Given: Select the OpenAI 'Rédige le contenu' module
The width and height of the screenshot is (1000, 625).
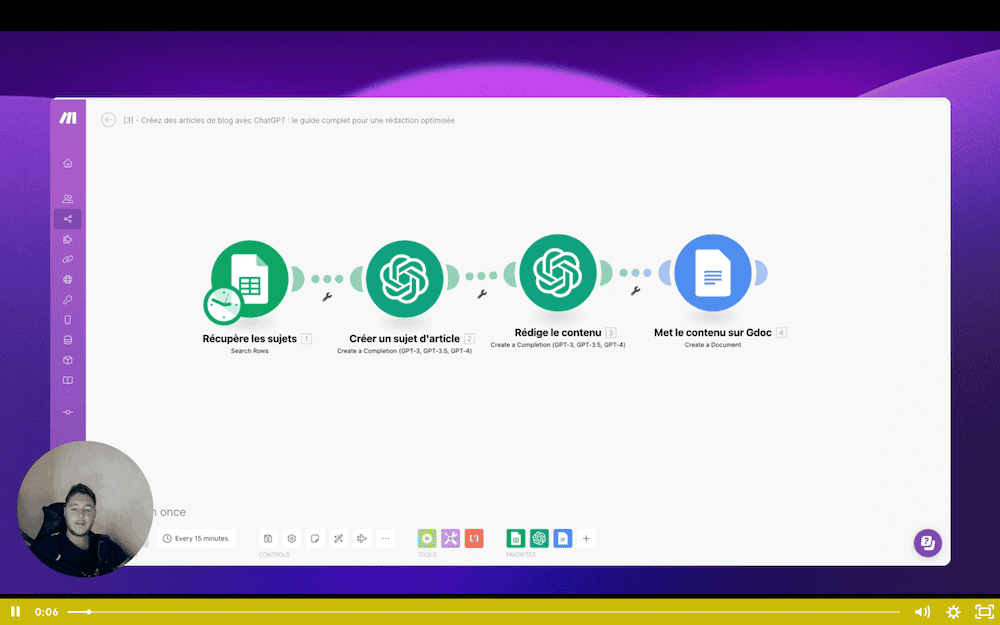Looking at the screenshot, I should pyautogui.click(x=558, y=272).
